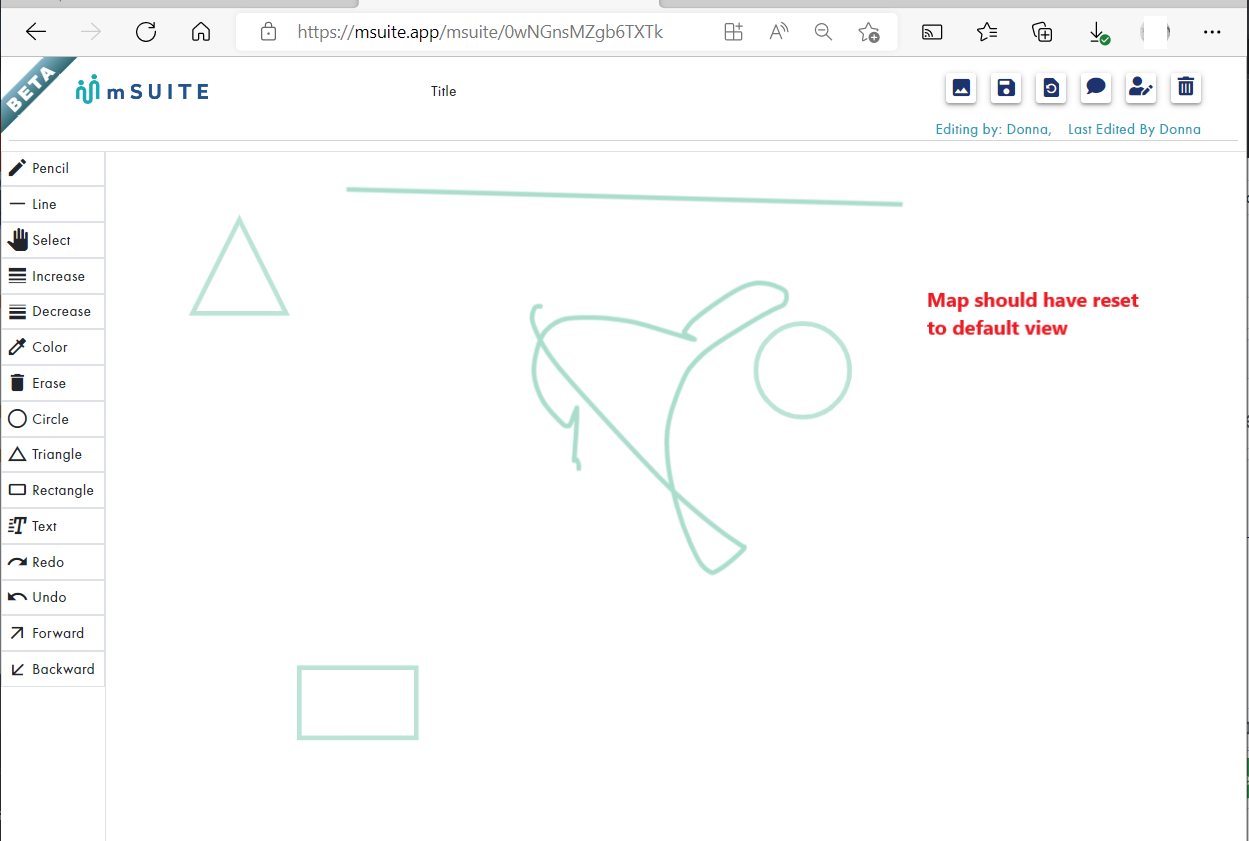Click the assign editor icon

pos(1140,88)
